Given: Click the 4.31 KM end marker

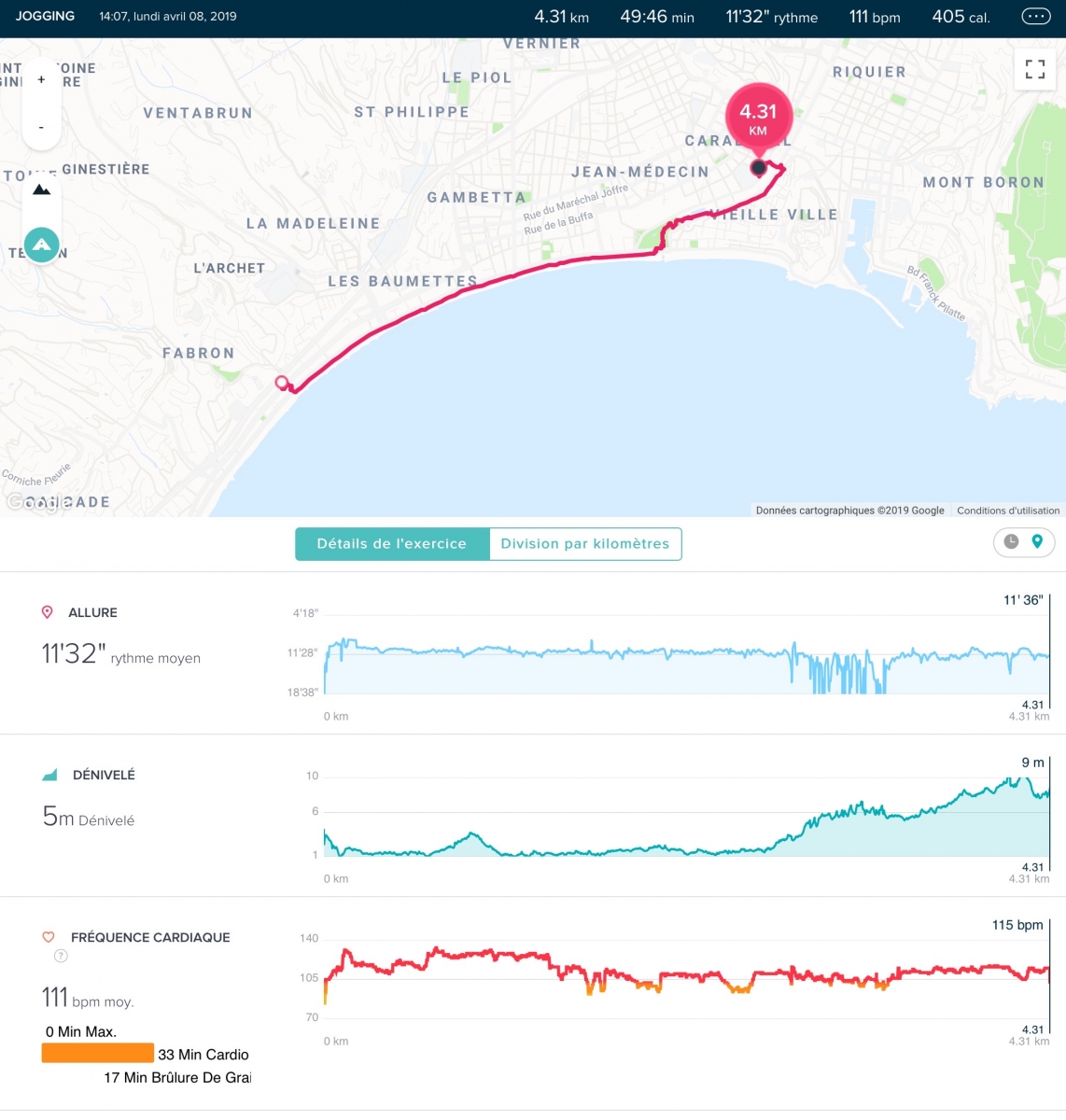Looking at the screenshot, I should 758,118.
